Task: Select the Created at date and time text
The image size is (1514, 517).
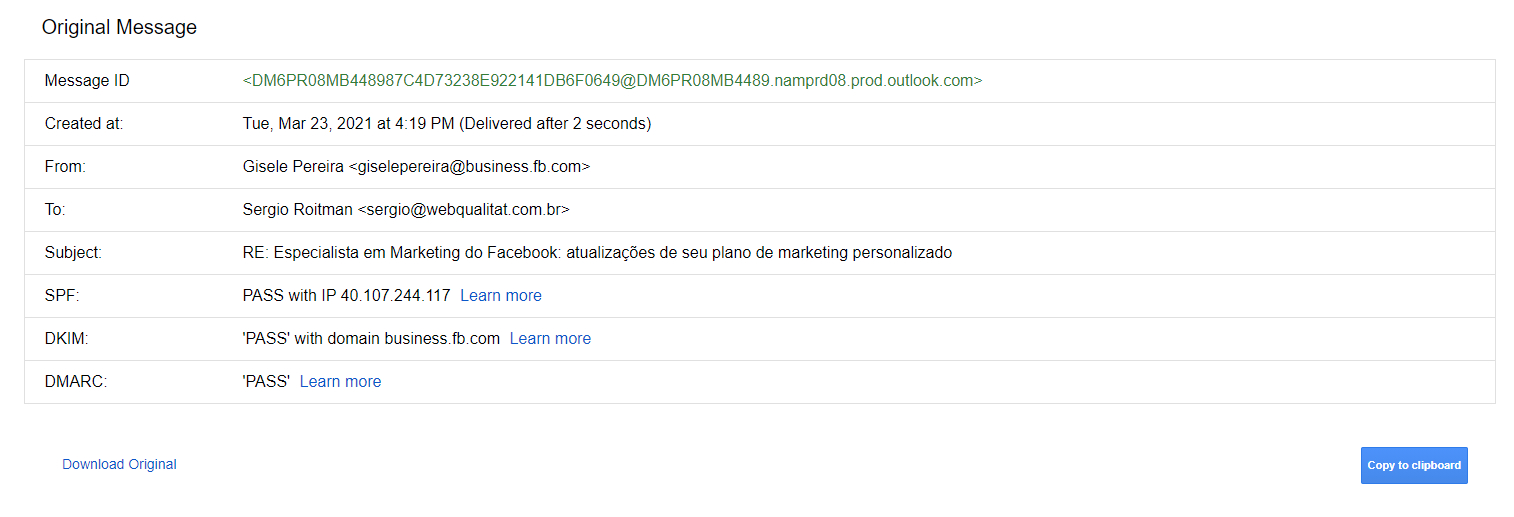Action: tap(446, 124)
